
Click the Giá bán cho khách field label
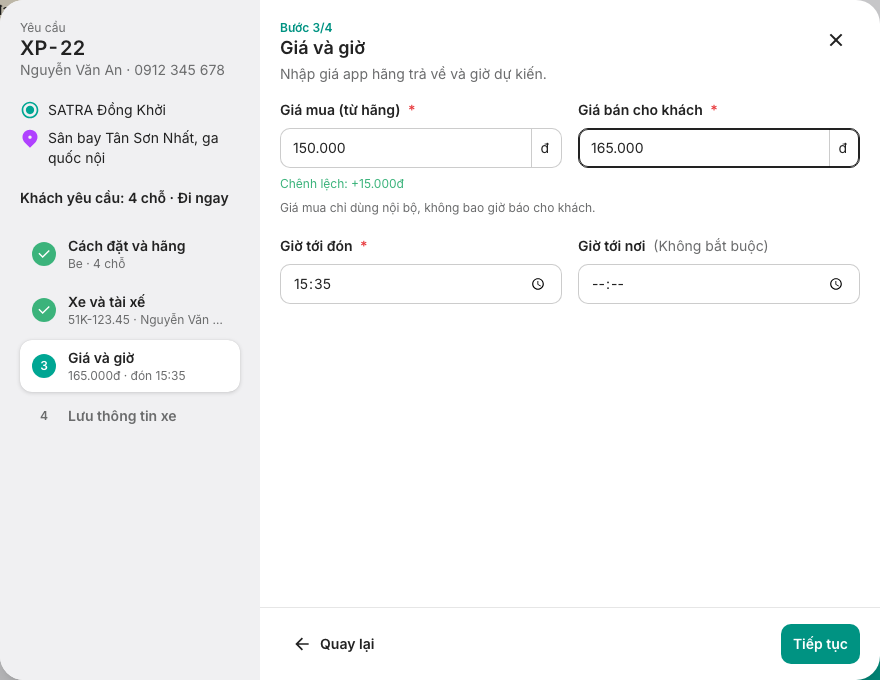pyautogui.click(x=640, y=110)
